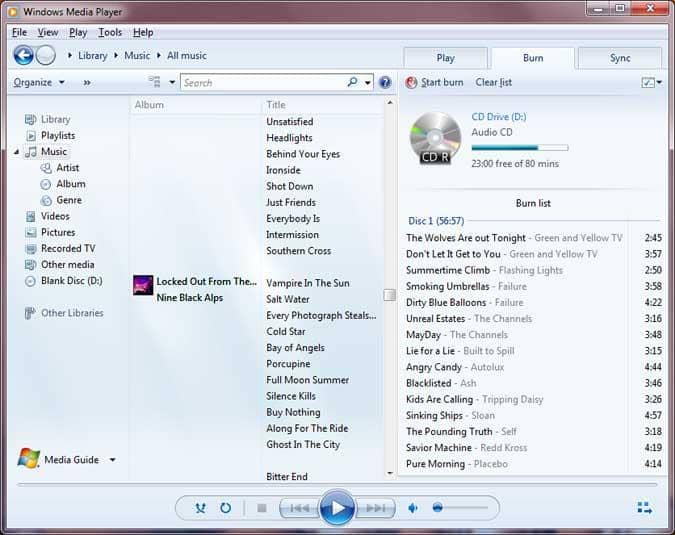The width and height of the screenshot is (675, 535).
Task: Click the Blank Disc (D:) icon
Action: tap(31, 281)
